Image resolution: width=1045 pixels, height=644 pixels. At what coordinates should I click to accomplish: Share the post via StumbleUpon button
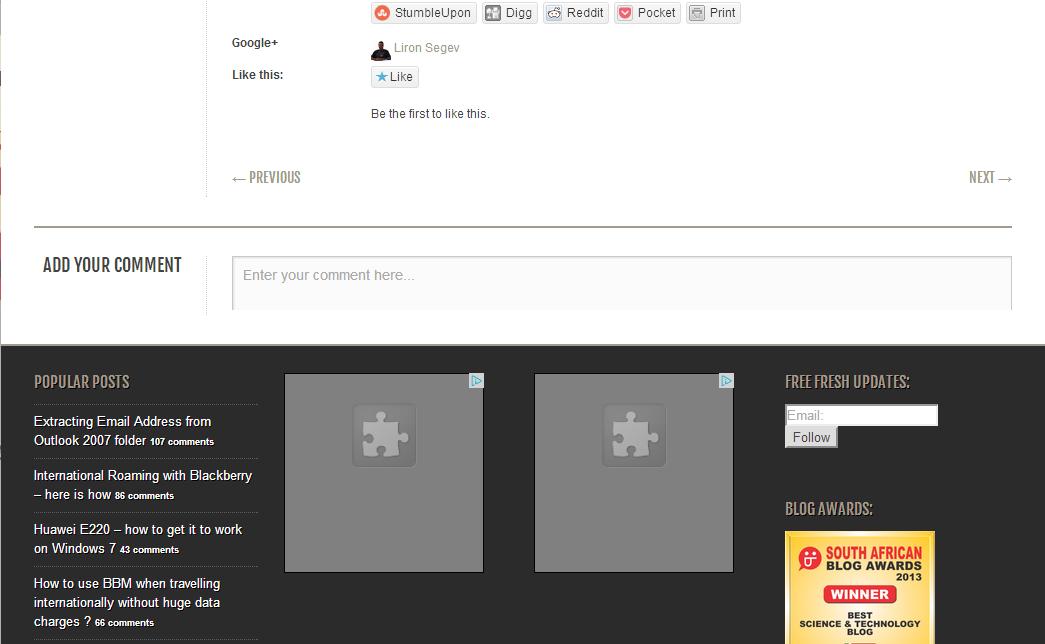(x=423, y=13)
